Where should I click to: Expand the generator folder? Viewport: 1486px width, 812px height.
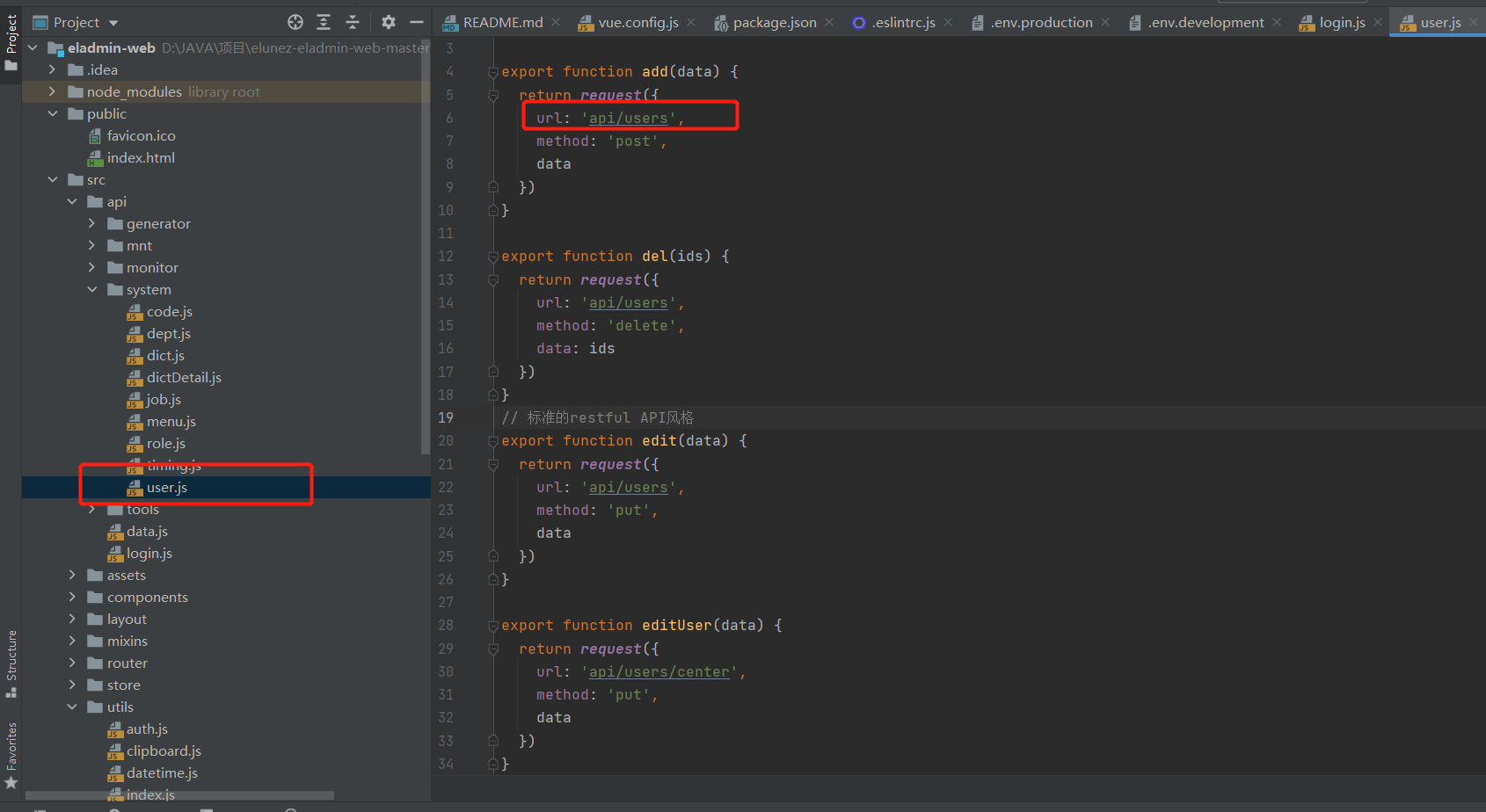point(91,223)
